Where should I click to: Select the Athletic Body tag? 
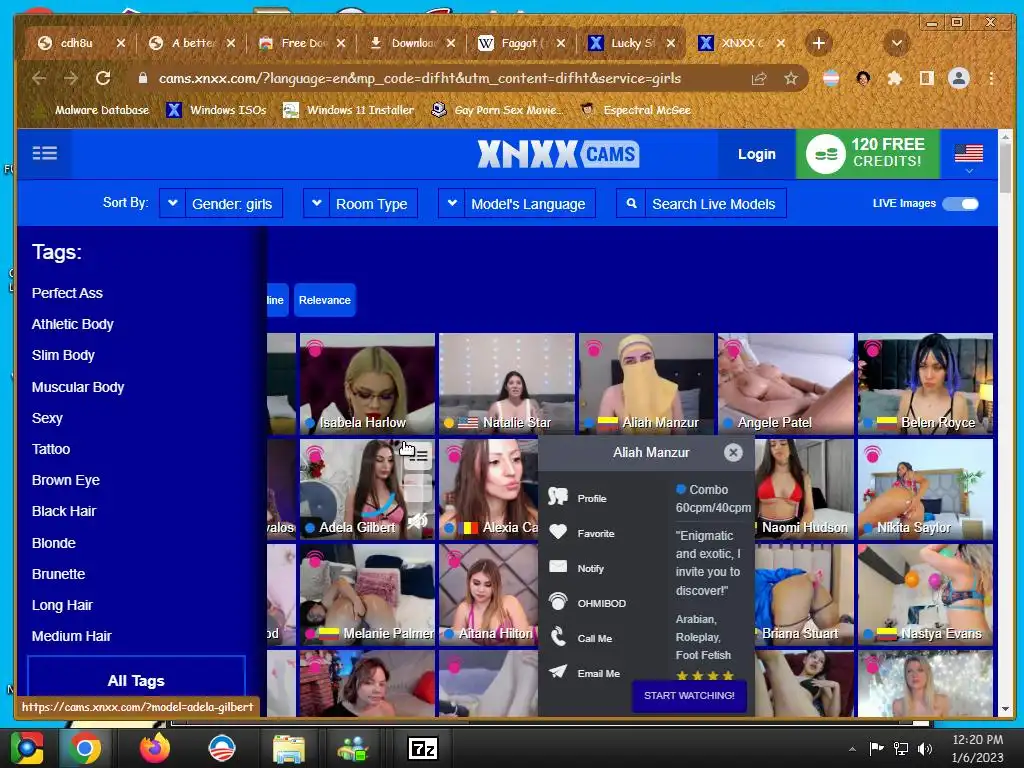tap(72, 324)
